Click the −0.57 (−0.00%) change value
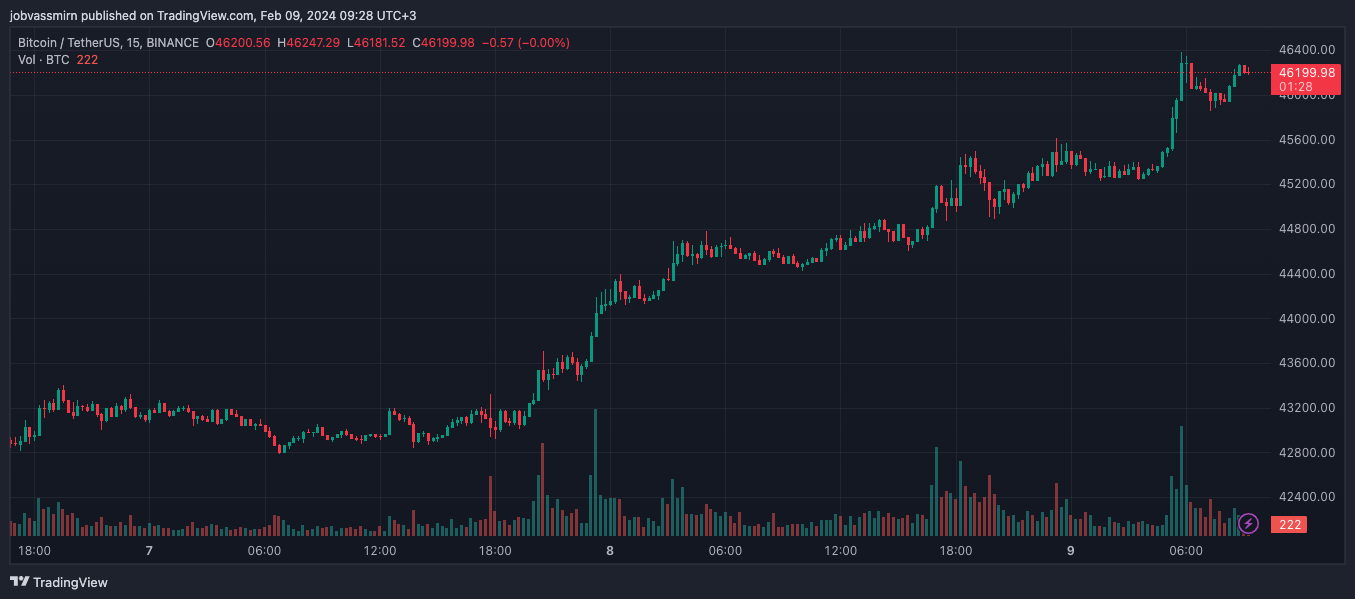Screen dimensions: 1355x599 click(x=525, y=43)
